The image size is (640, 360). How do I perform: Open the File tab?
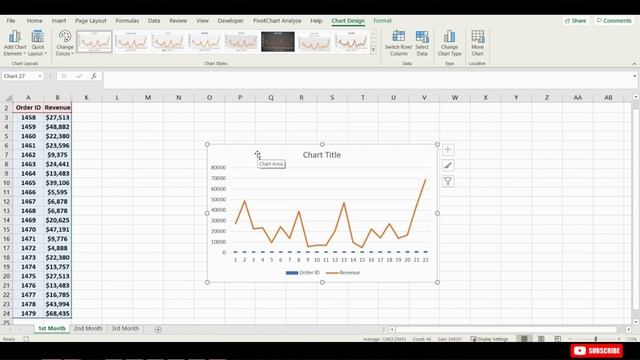pos(11,20)
